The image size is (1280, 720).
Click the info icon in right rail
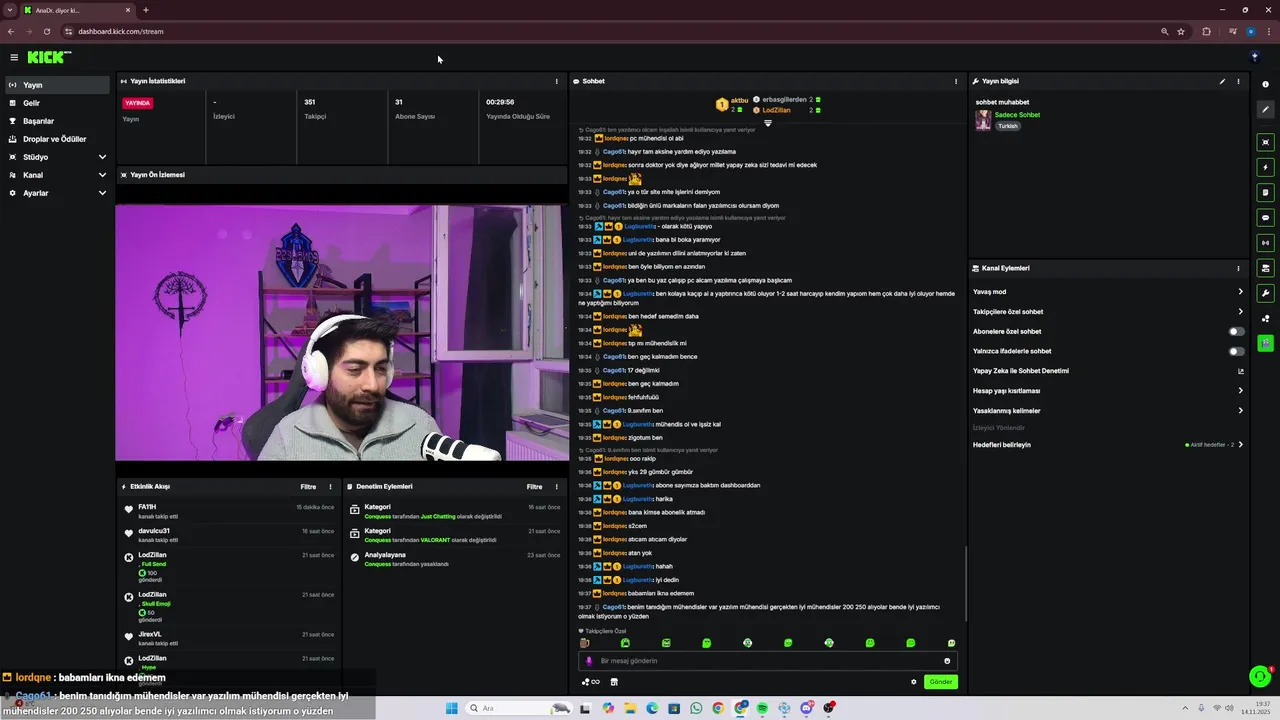pyautogui.click(x=1266, y=84)
